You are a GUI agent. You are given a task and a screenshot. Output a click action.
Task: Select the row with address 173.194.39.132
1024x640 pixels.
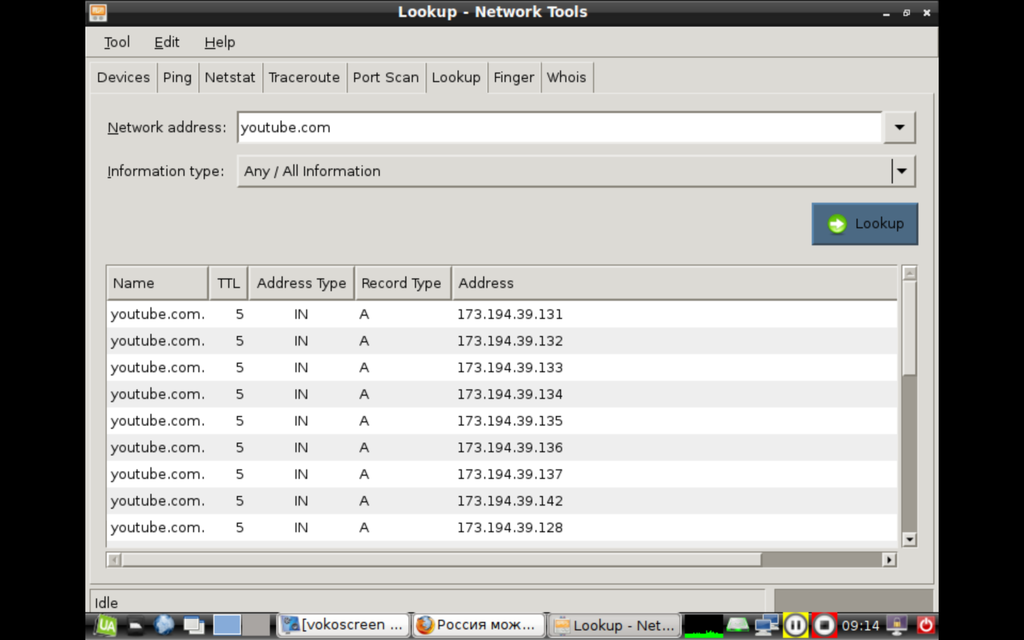pos(502,341)
